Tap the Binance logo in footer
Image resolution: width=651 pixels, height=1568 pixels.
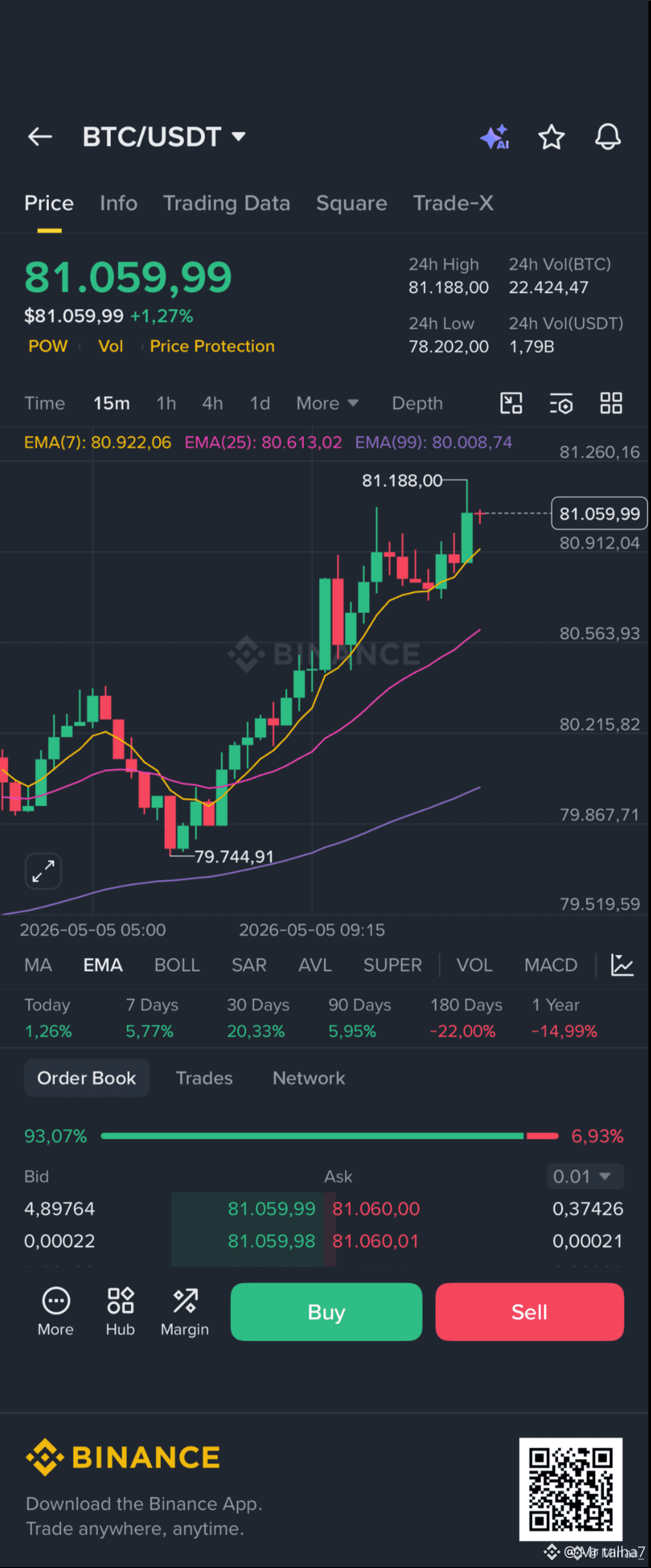[x=123, y=1458]
